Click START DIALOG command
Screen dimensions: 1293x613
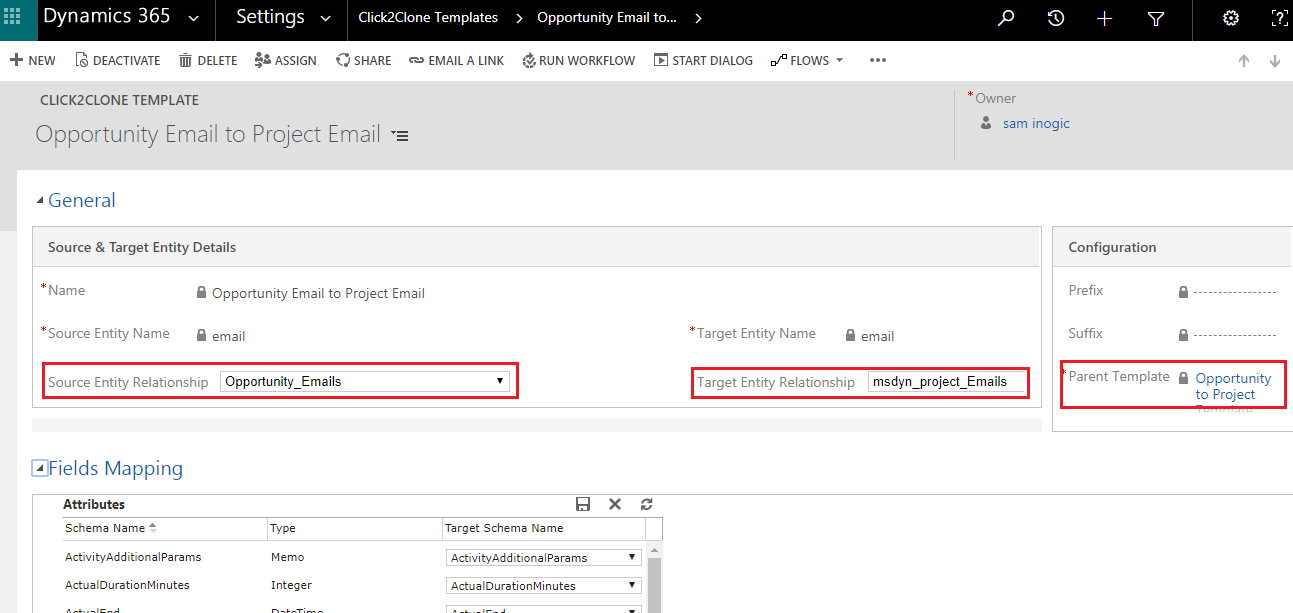[703, 60]
